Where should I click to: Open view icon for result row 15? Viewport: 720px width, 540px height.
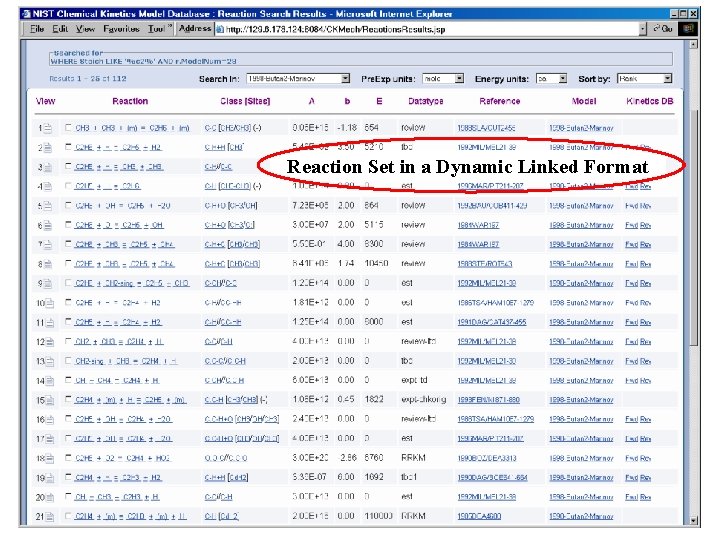tap(50, 400)
